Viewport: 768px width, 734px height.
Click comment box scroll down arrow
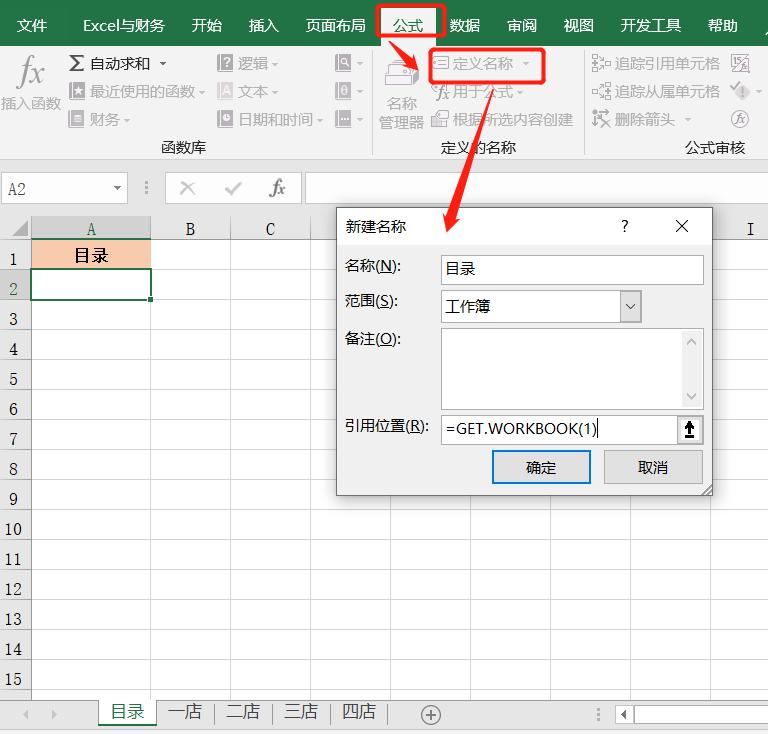click(x=692, y=396)
